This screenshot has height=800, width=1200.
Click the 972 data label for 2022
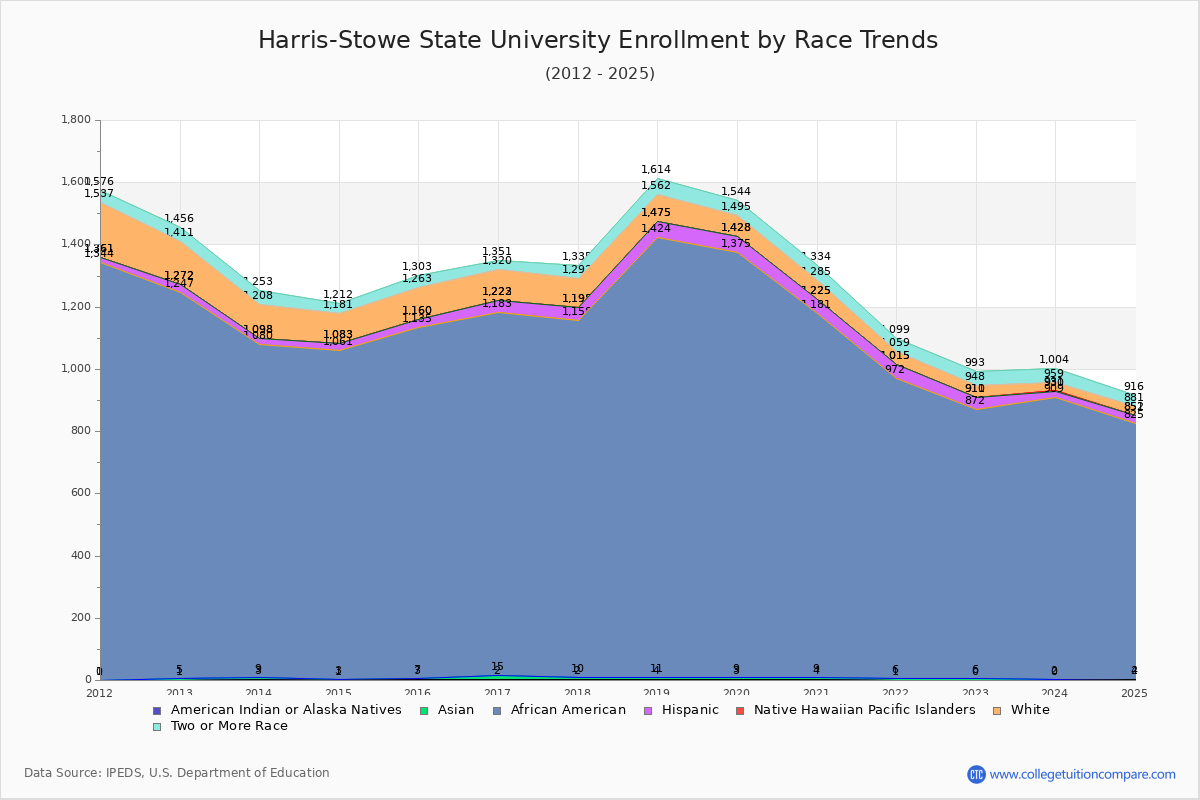pos(895,370)
